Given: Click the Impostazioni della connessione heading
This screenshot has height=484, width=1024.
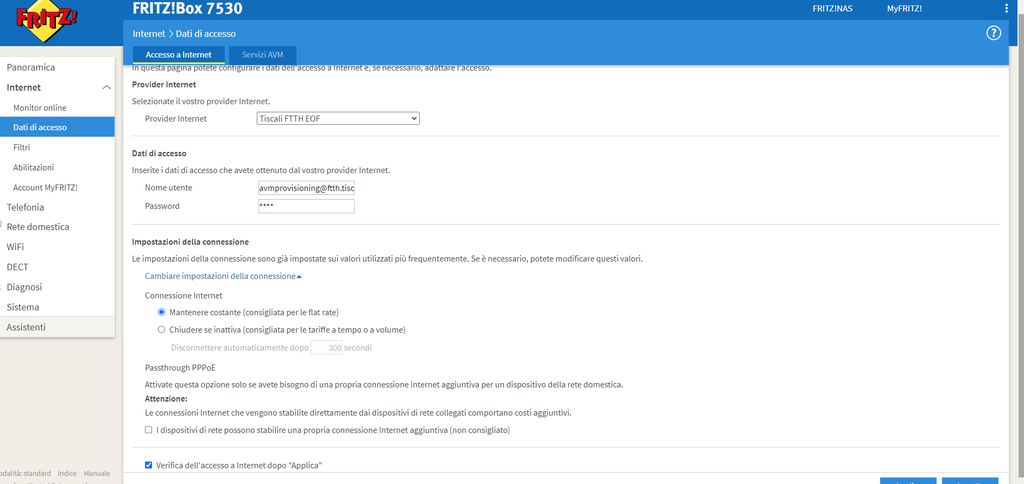Looking at the screenshot, I should (x=189, y=242).
